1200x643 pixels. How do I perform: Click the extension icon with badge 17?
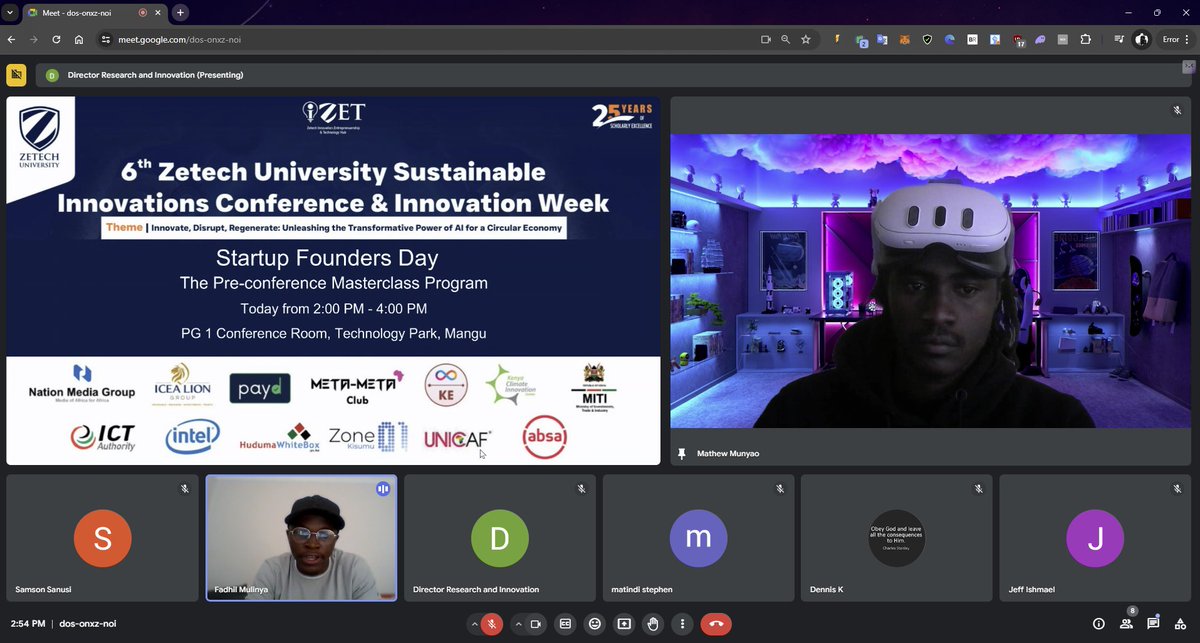tap(1018, 40)
